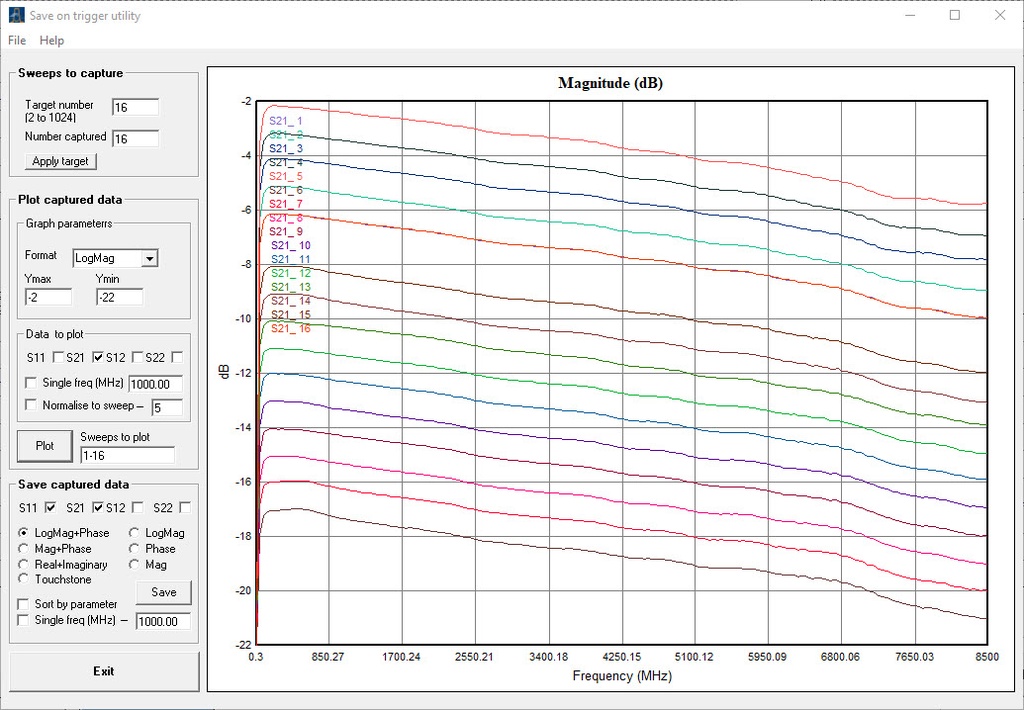Click the S21_ 5 legend label
This screenshot has height=710, width=1024.
coord(286,176)
